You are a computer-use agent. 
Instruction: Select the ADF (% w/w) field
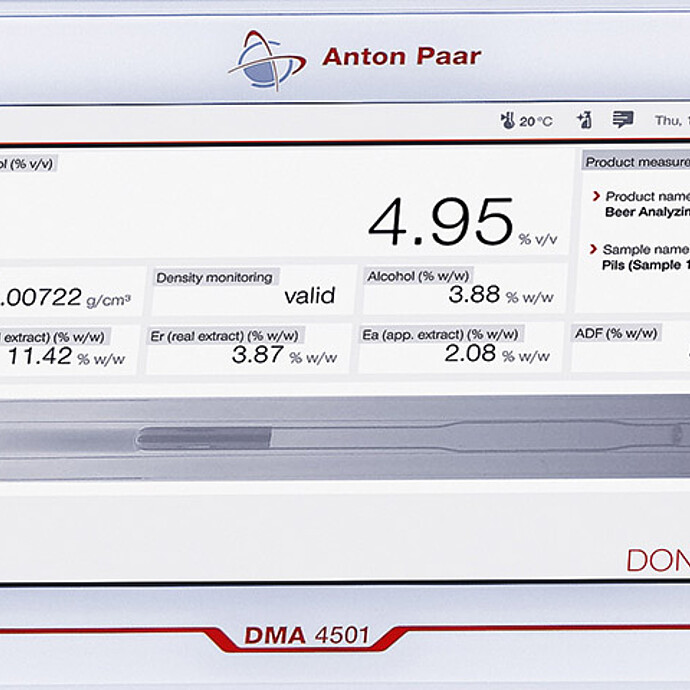click(x=630, y=347)
